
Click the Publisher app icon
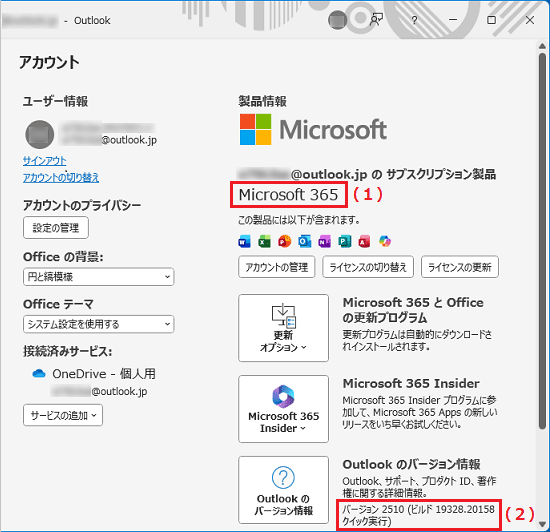pos(344,242)
